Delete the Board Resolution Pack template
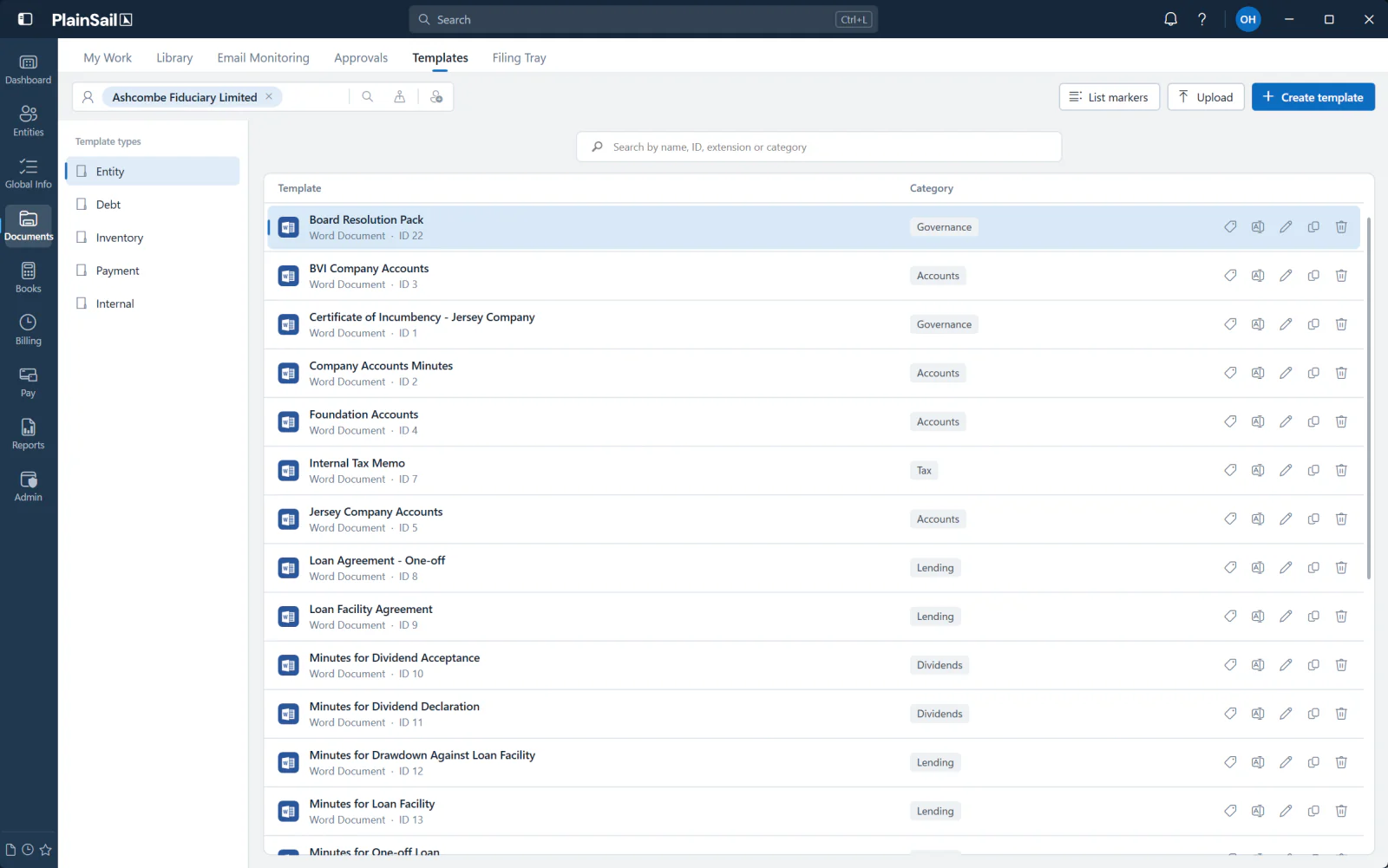Viewport: 1388px width, 868px height. click(x=1341, y=227)
